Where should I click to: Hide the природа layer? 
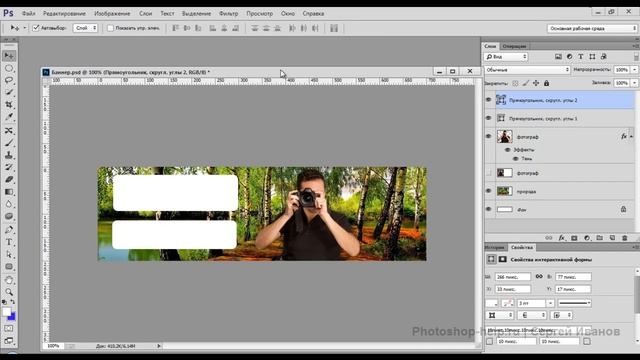click(489, 191)
